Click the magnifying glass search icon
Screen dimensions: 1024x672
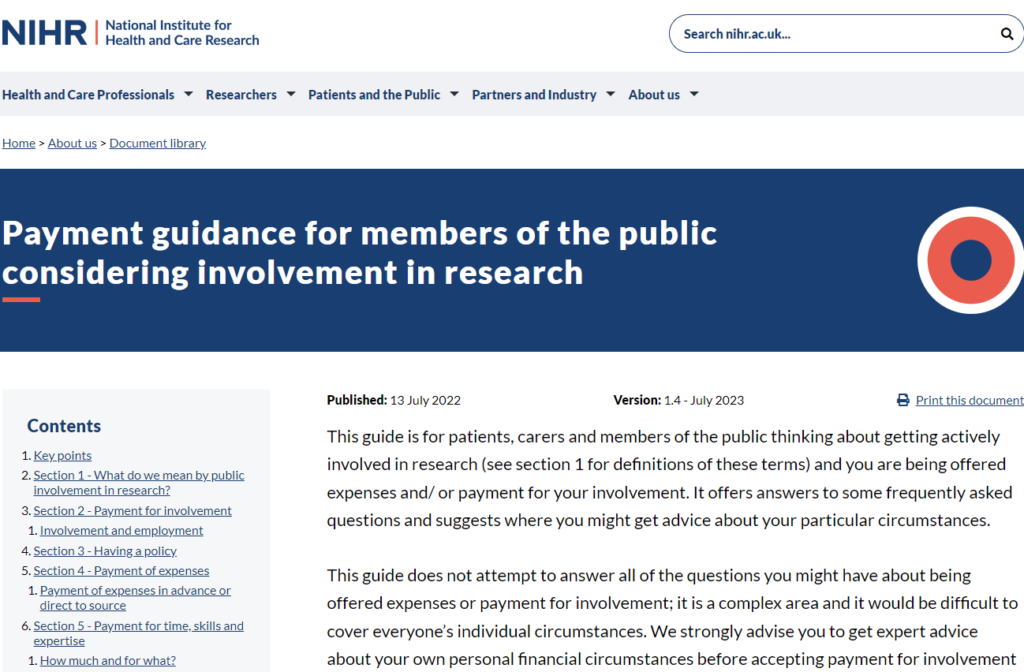(x=1006, y=34)
